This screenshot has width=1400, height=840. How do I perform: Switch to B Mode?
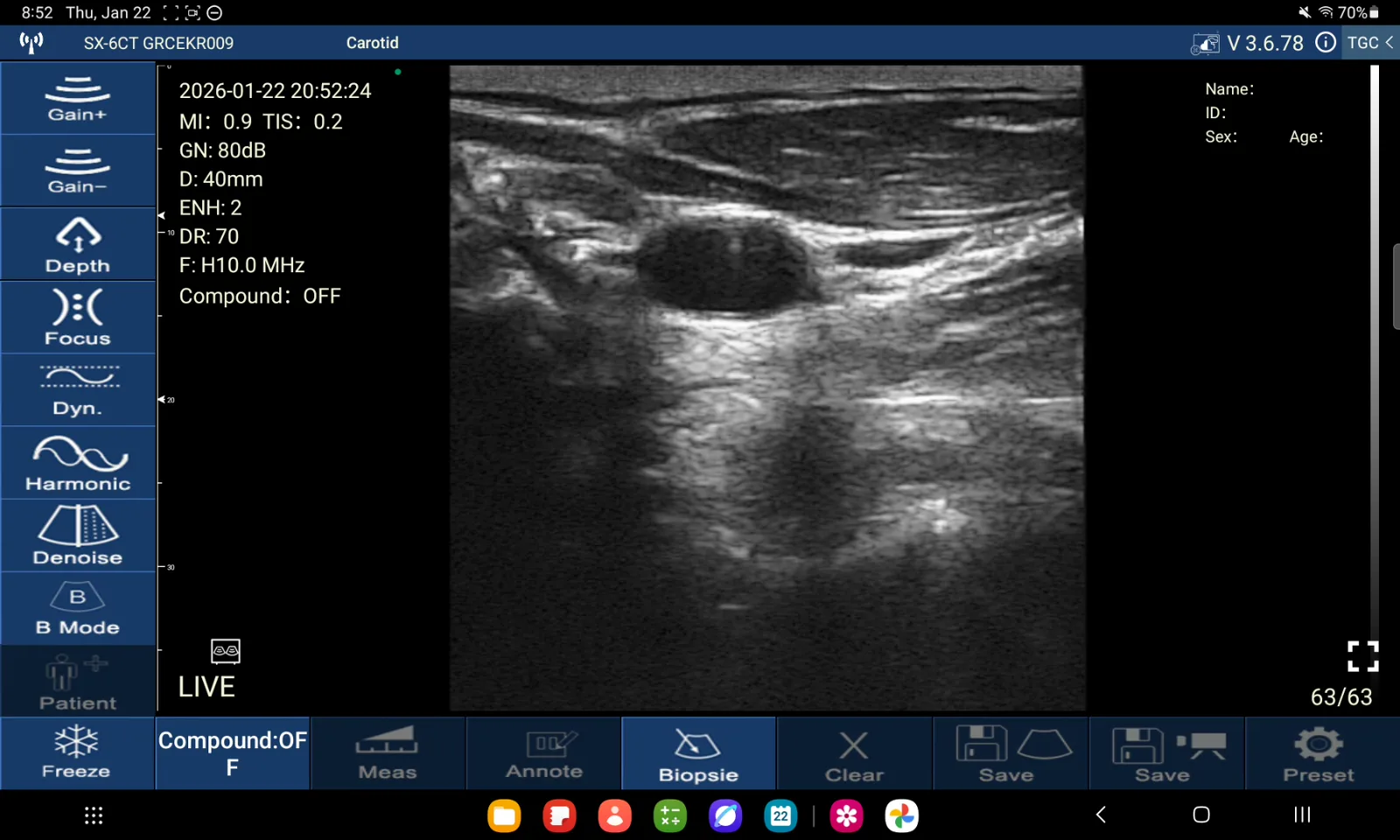[x=78, y=609]
